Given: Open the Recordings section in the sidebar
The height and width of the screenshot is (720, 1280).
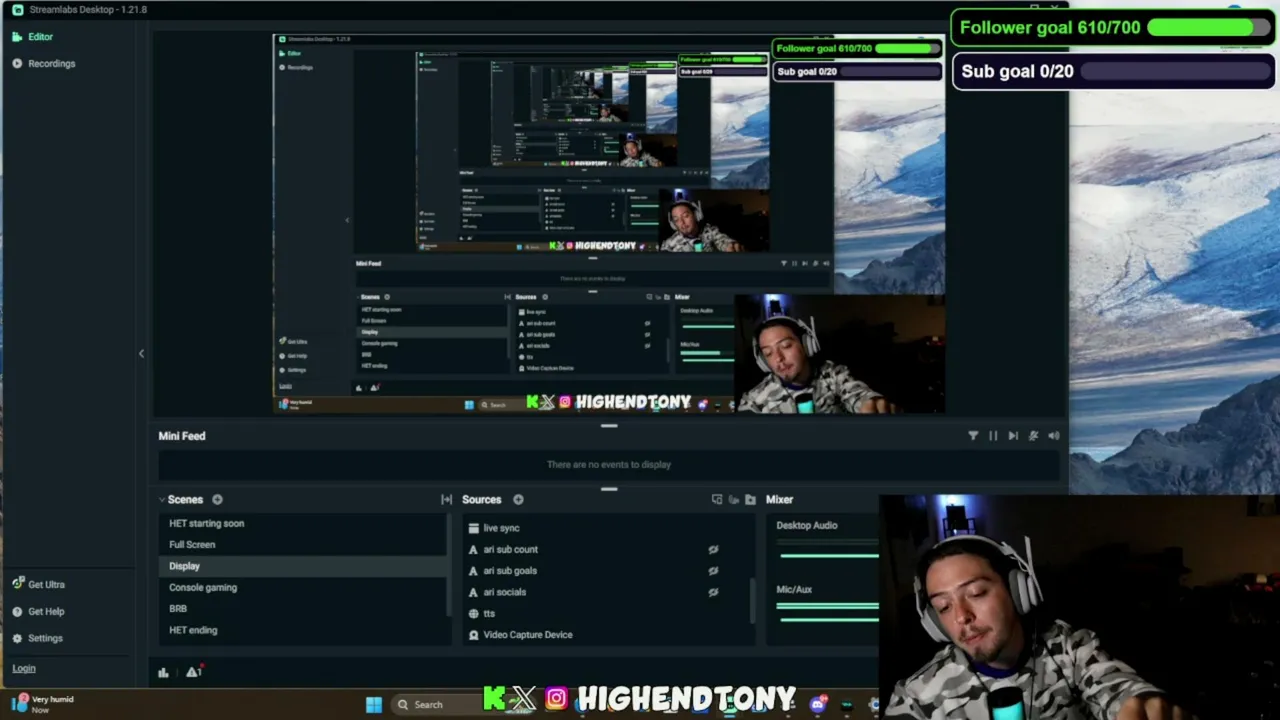Looking at the screenshot, I should (43, 63).
